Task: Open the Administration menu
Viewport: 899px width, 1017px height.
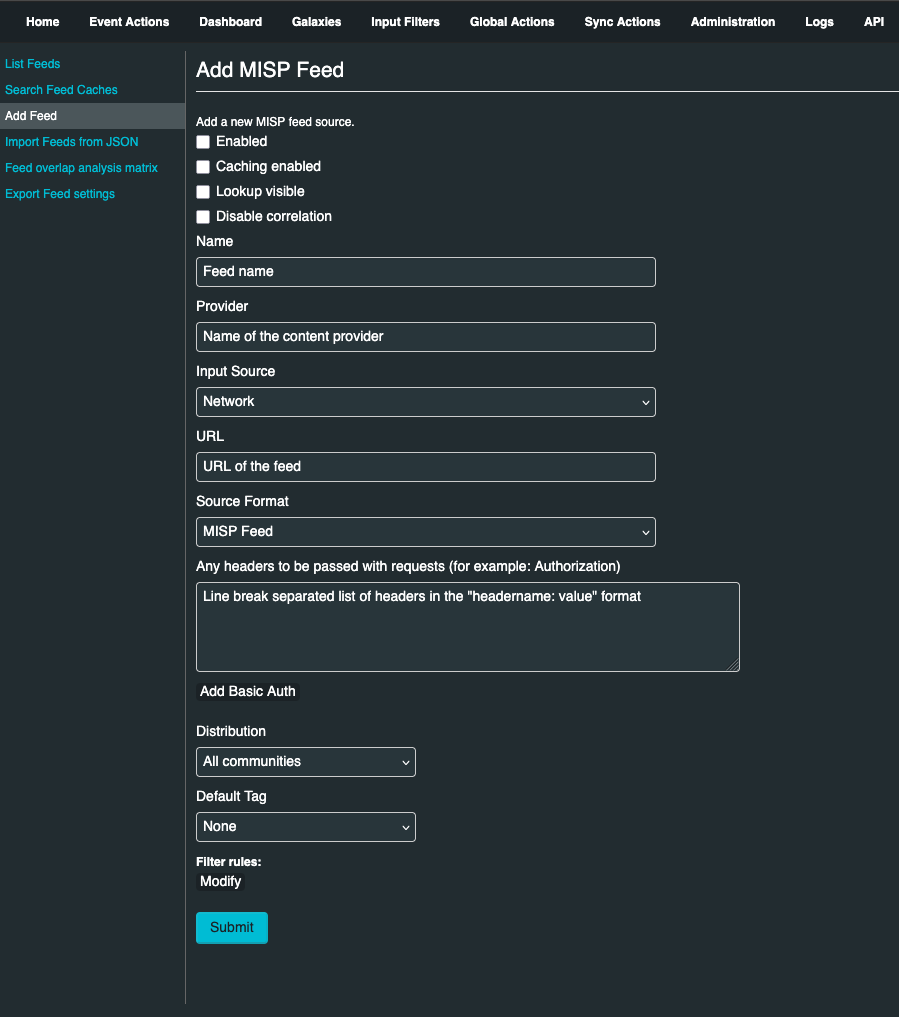Action: pos(732,22)
